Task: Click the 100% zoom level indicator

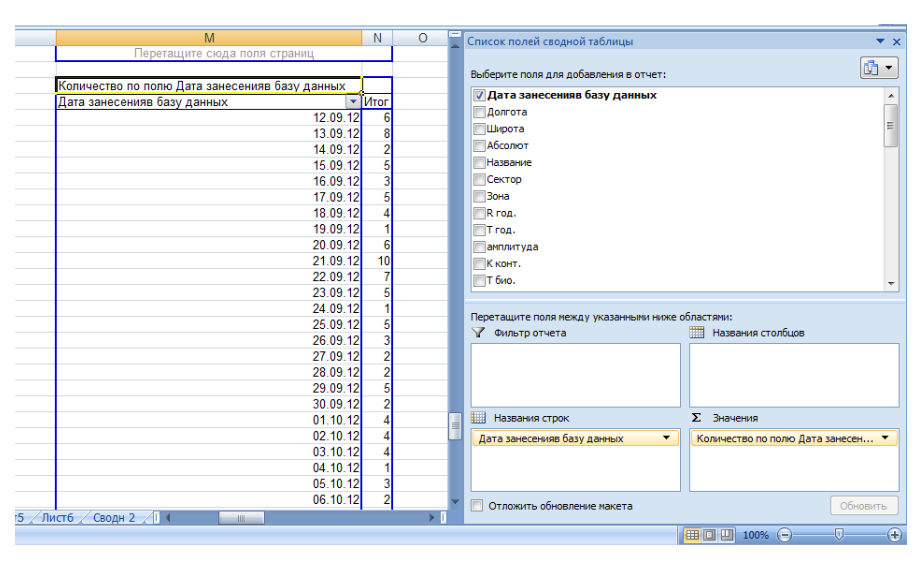Action: (x=755, y=535)
